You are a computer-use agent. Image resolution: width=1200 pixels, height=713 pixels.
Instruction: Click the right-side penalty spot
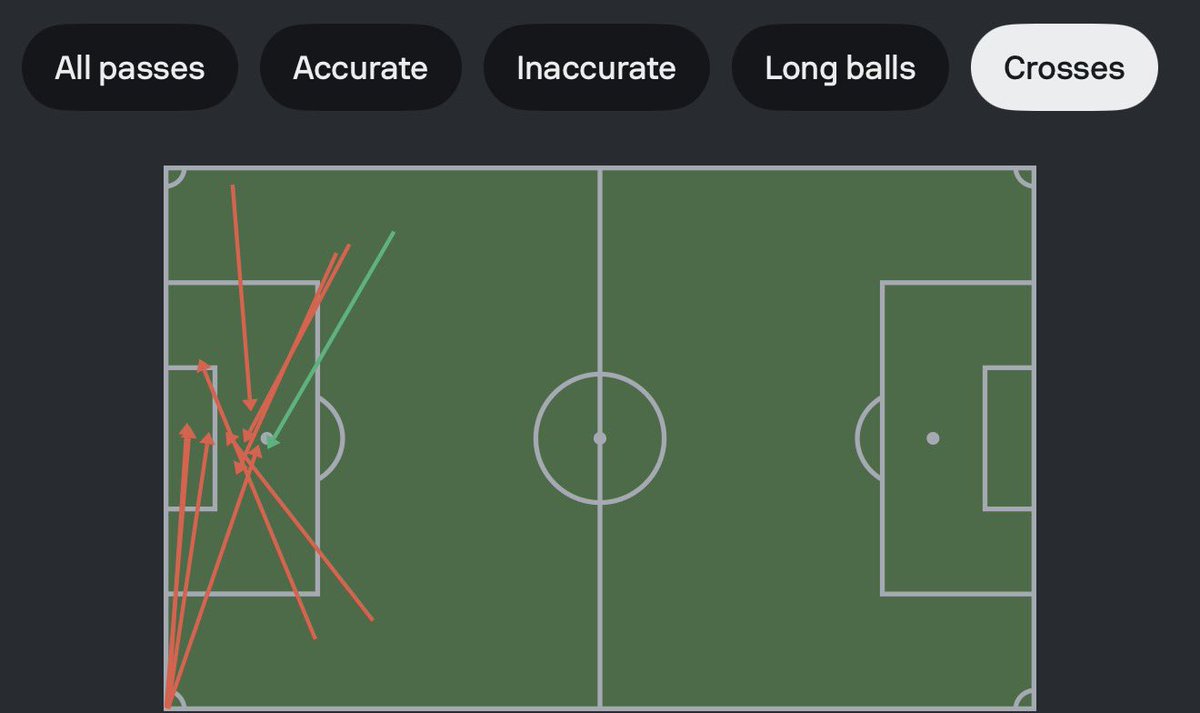point(933,438)
